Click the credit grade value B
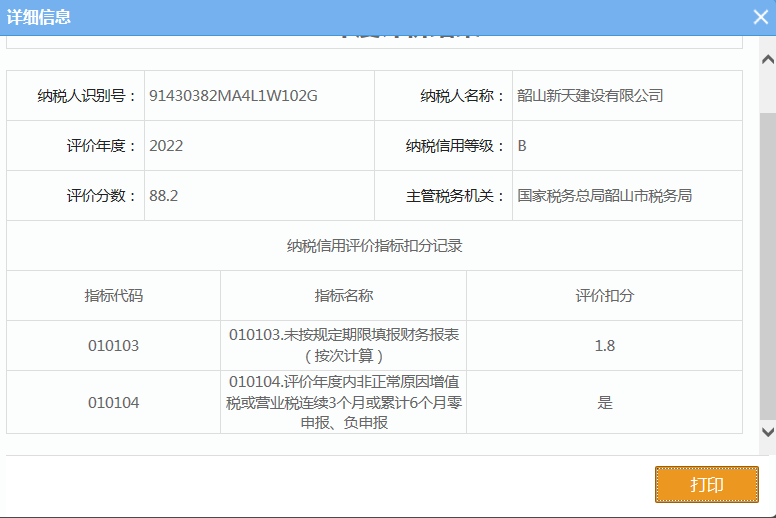The image size is (776, 518). tap(522, 146)
